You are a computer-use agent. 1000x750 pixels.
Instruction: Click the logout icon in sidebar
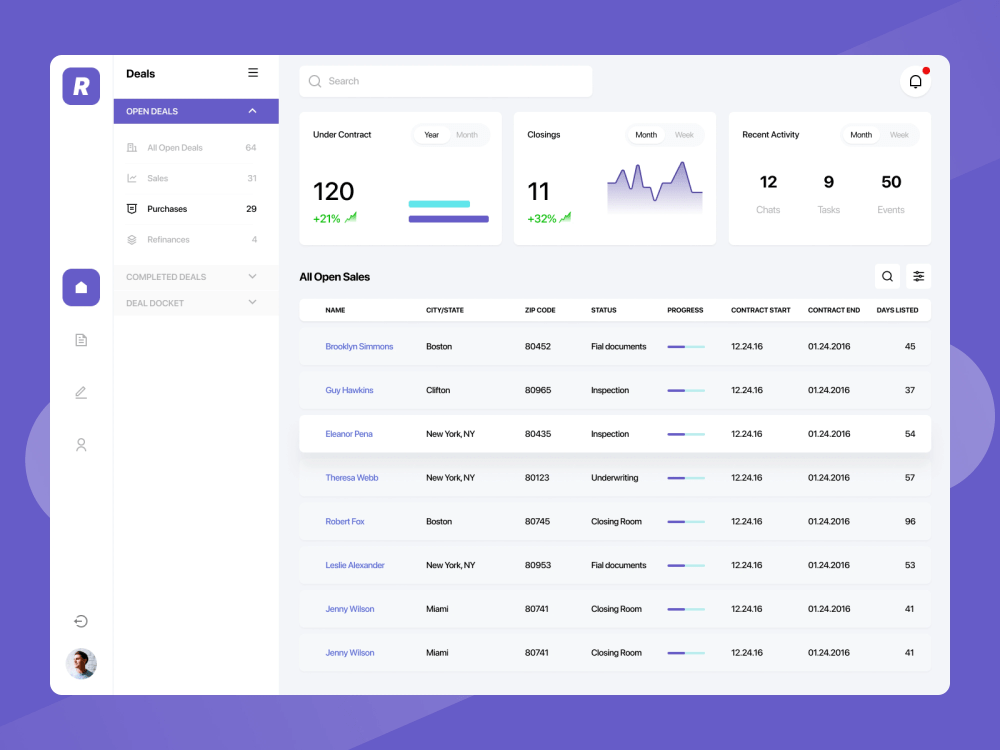tap(81, 621)
